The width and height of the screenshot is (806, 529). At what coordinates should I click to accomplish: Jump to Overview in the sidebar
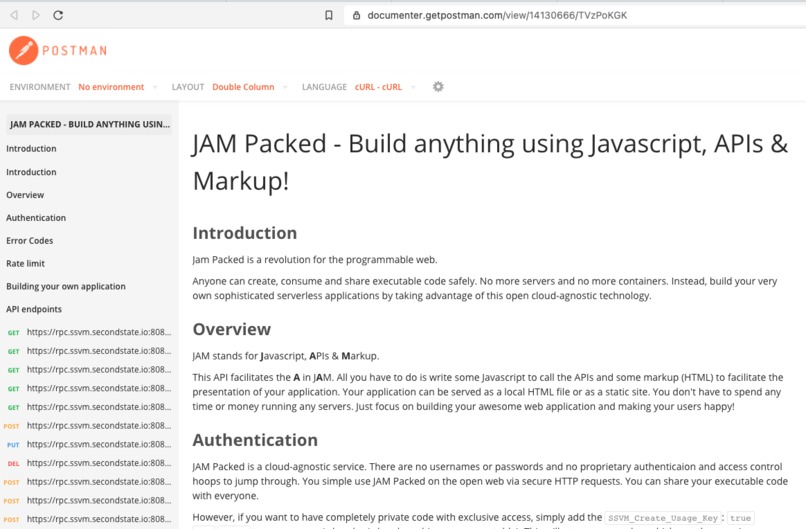pos(25,195)
